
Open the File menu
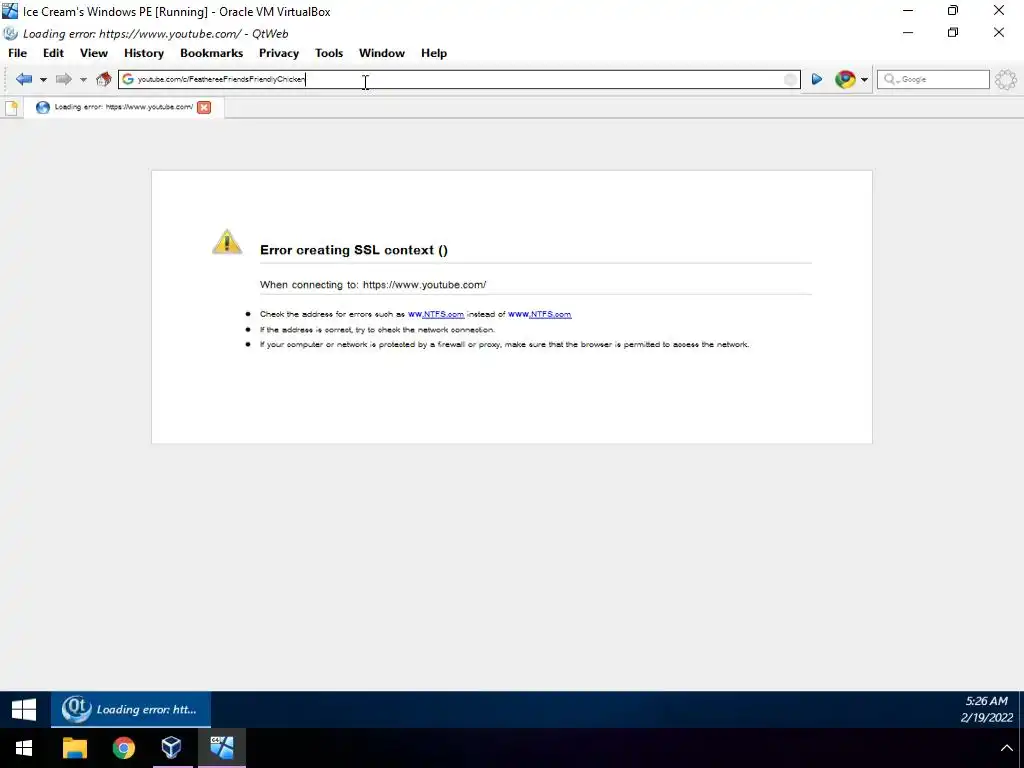(x=17, y=53)
